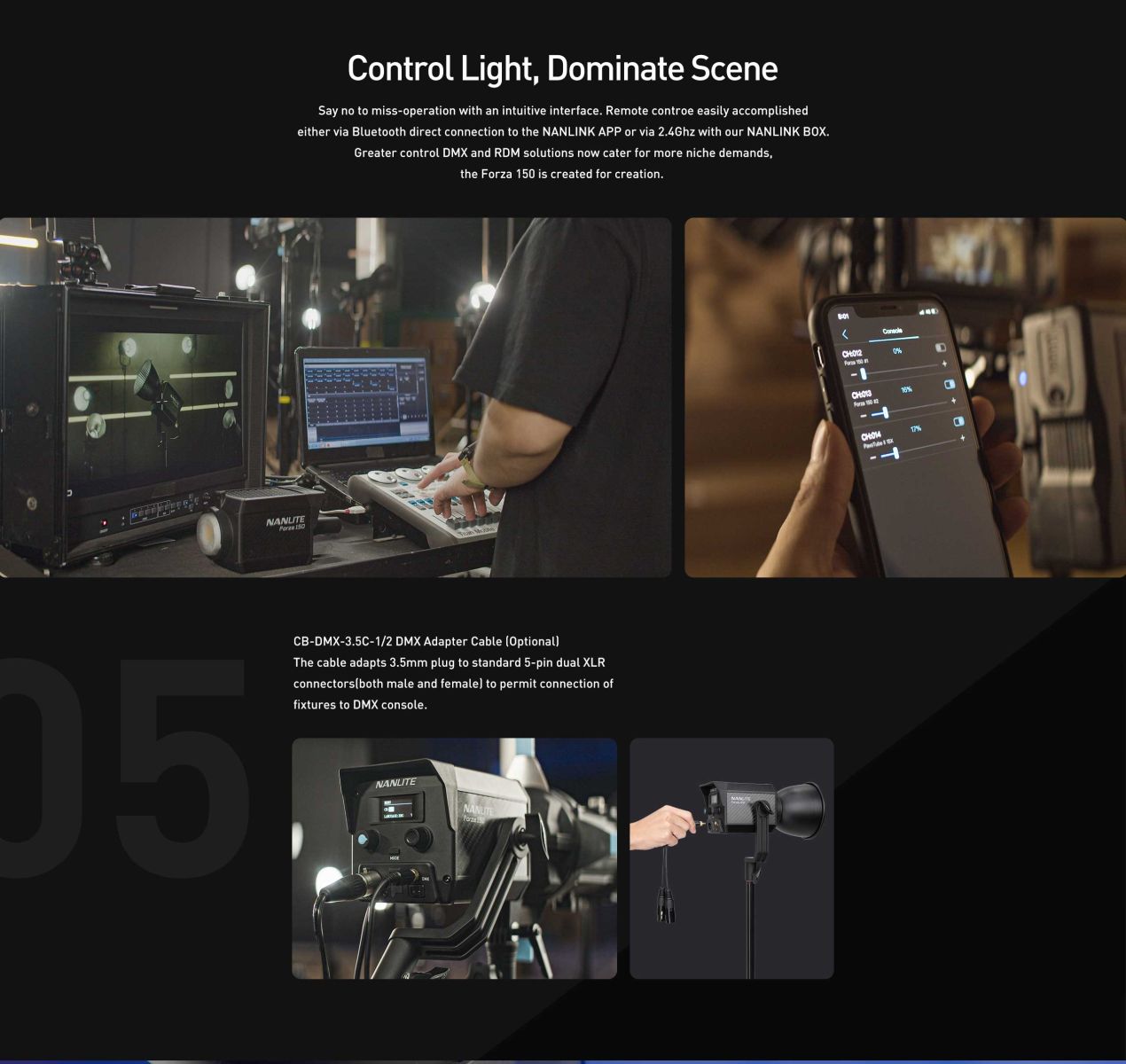Click the line "The cable adapts 3.5mm plug"
This screenshot has height=1064, width=1126.
(450, 662)
